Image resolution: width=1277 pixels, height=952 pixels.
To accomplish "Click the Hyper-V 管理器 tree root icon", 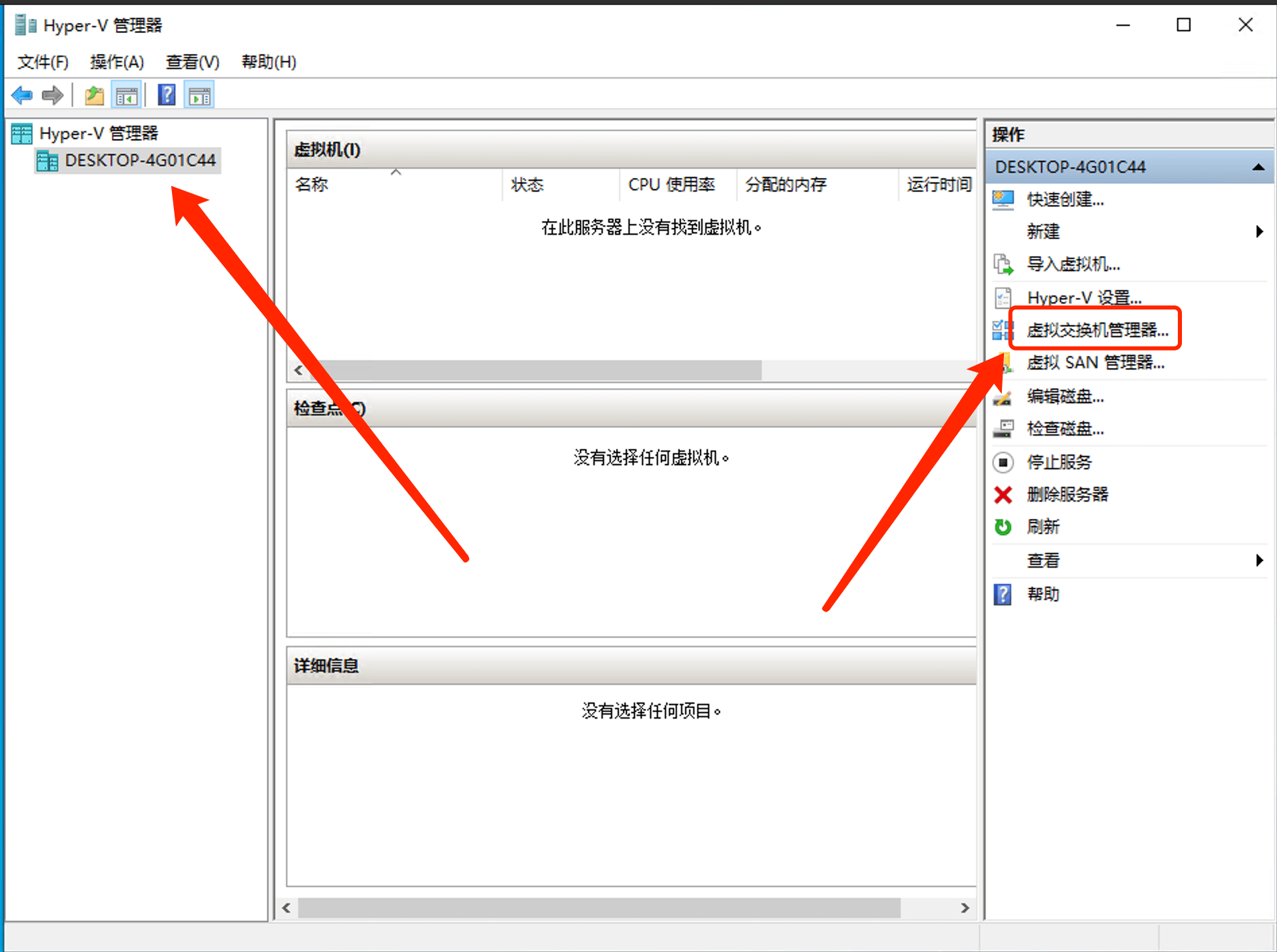I will [x=22, y=134].
